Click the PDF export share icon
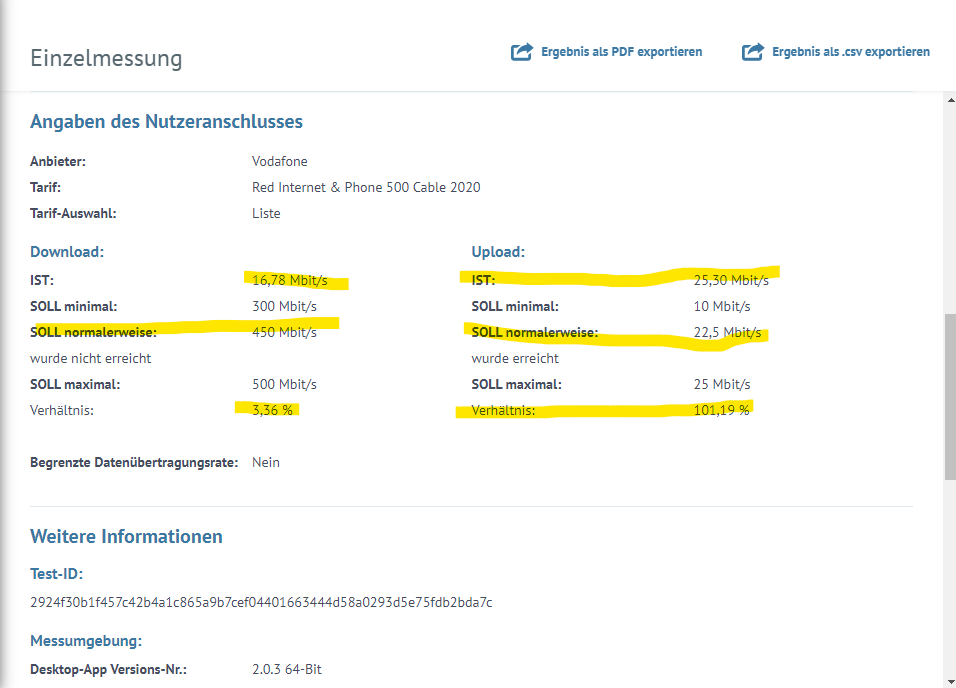This screenshot has height=688, width=956. 522,52
